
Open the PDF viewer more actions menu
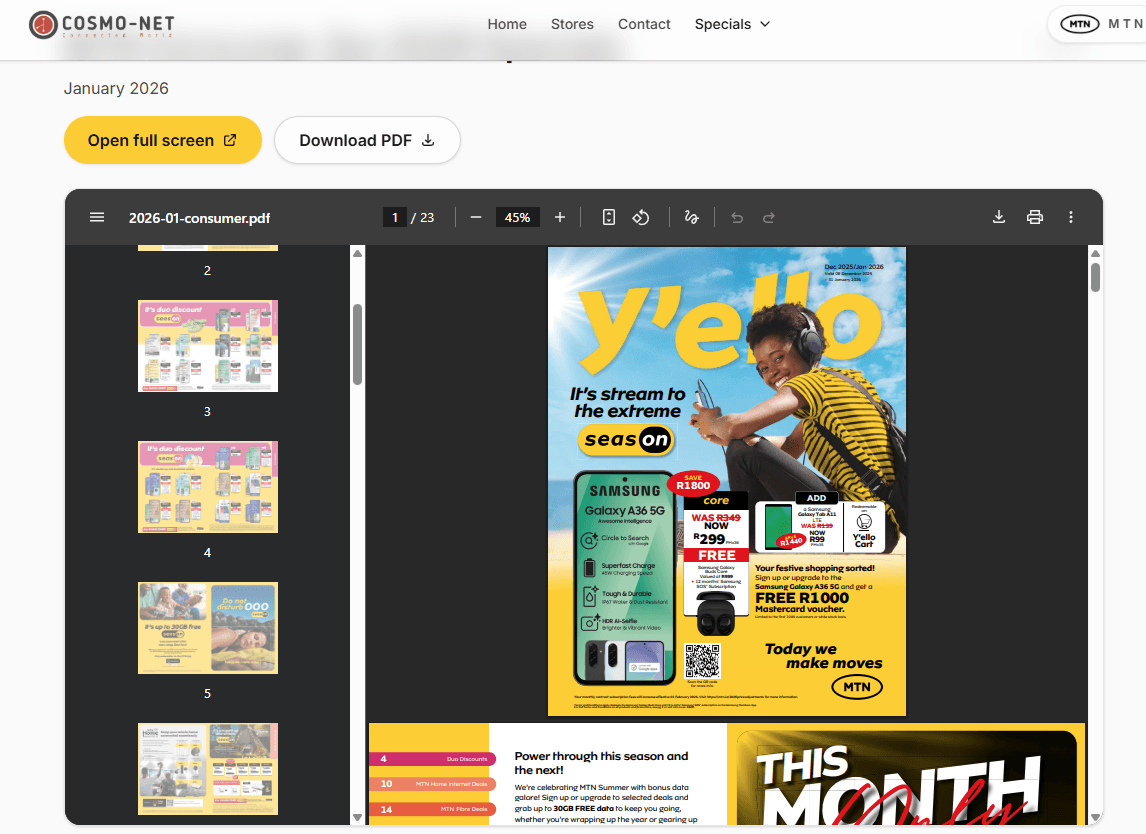coord(1071,217)
